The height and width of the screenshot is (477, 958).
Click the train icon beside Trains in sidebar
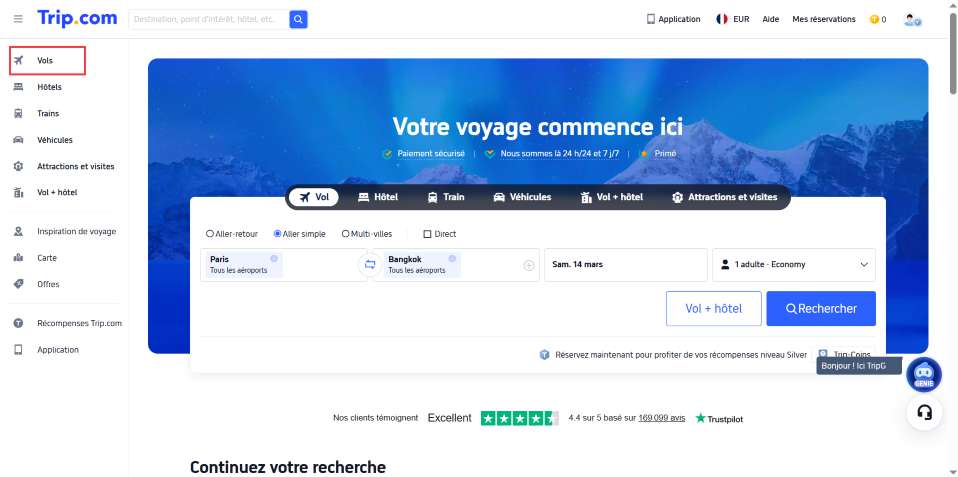(x=18, y=114)
